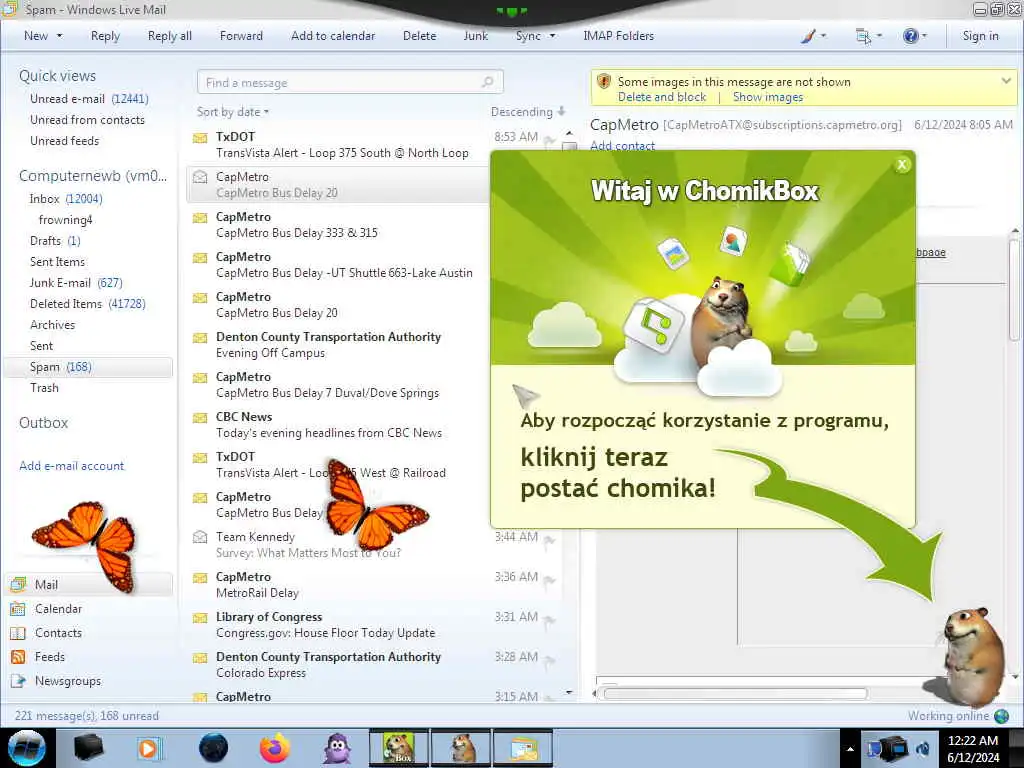Click Reply in the toolbar
1024x768 pixels.
pos(105,36)
